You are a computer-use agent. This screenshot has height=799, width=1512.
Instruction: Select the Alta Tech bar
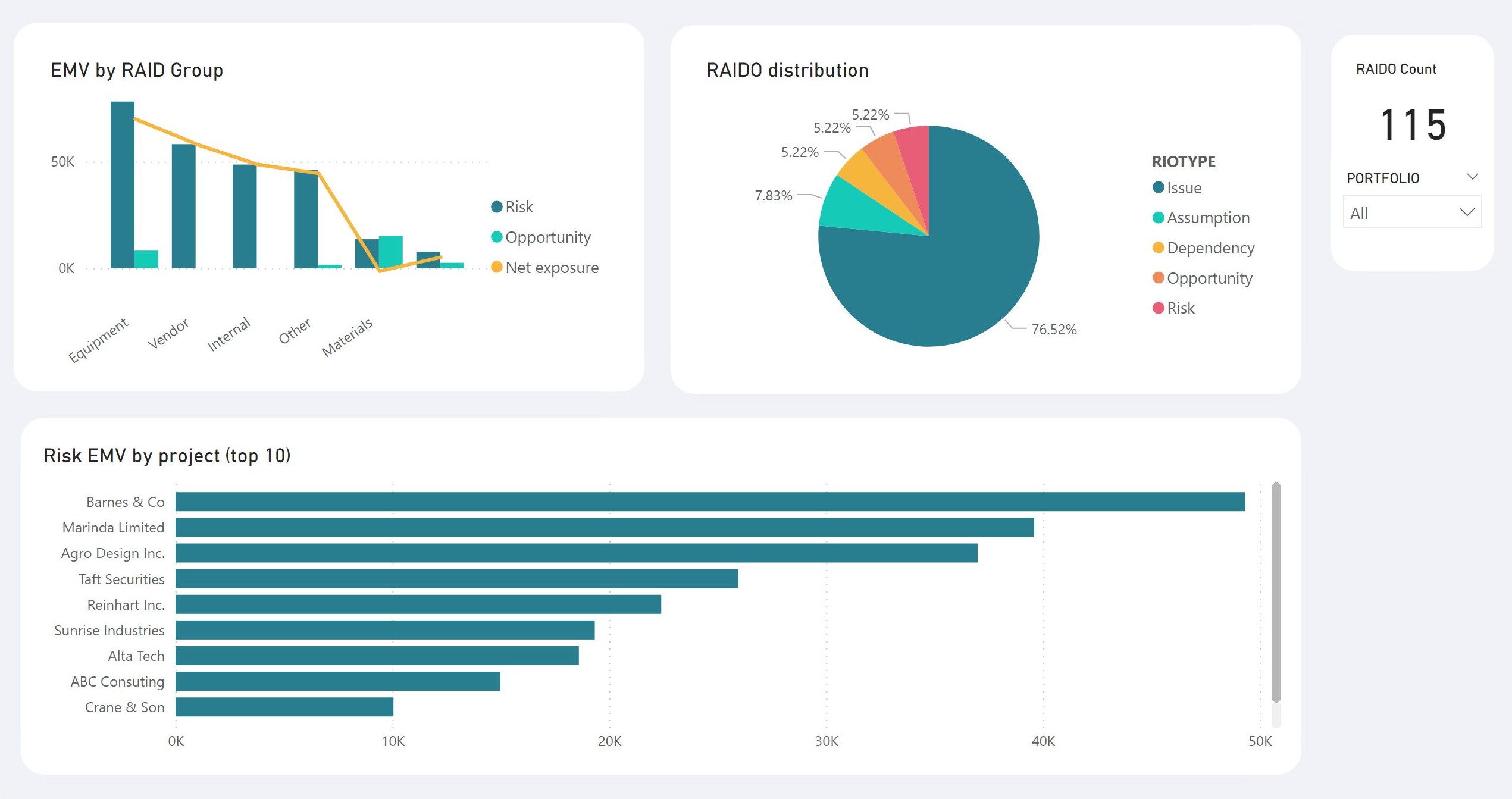pyautogui.click(x=377, y=655)
